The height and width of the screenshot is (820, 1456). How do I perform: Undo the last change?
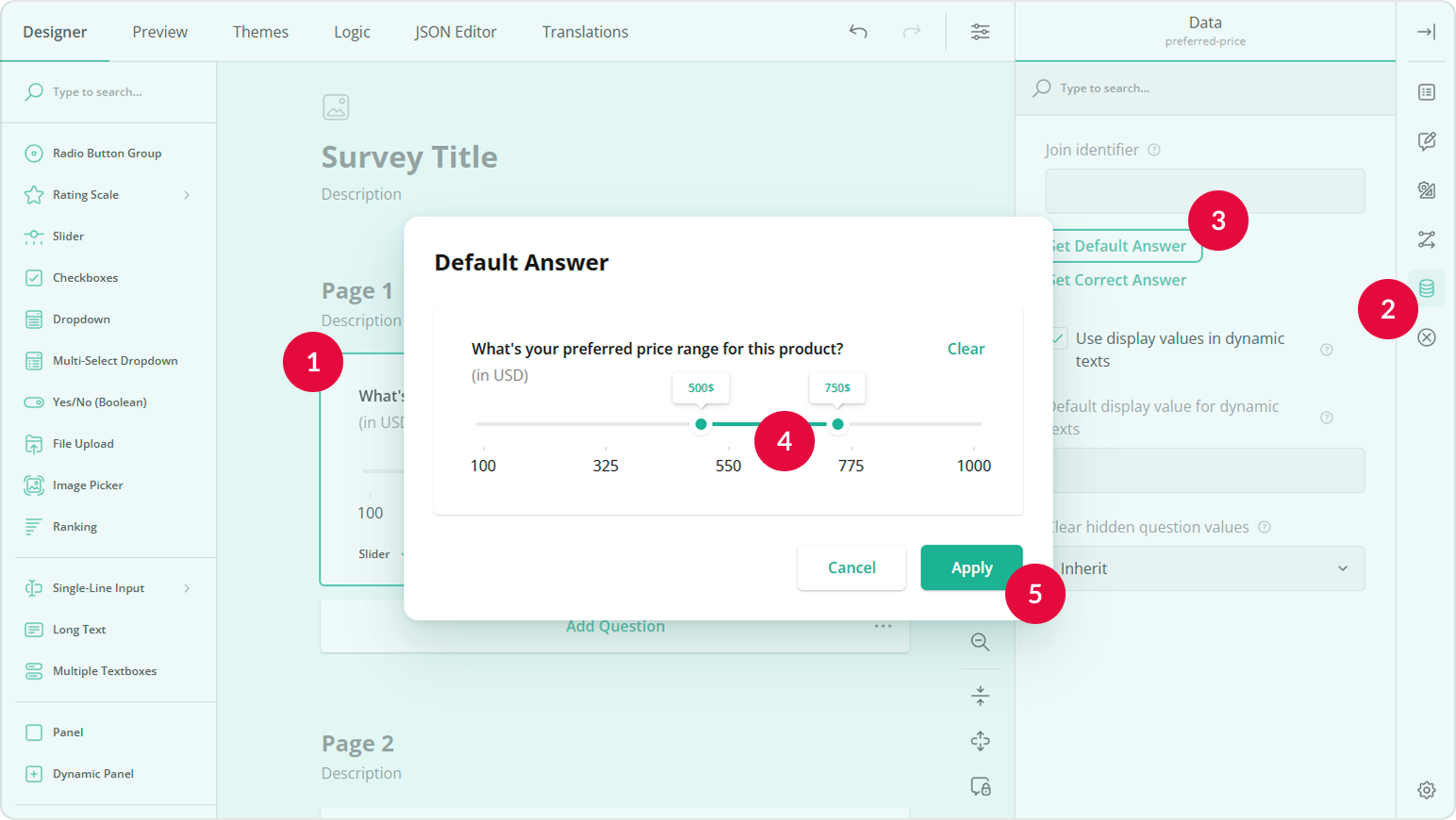click(x=857, y=31)
